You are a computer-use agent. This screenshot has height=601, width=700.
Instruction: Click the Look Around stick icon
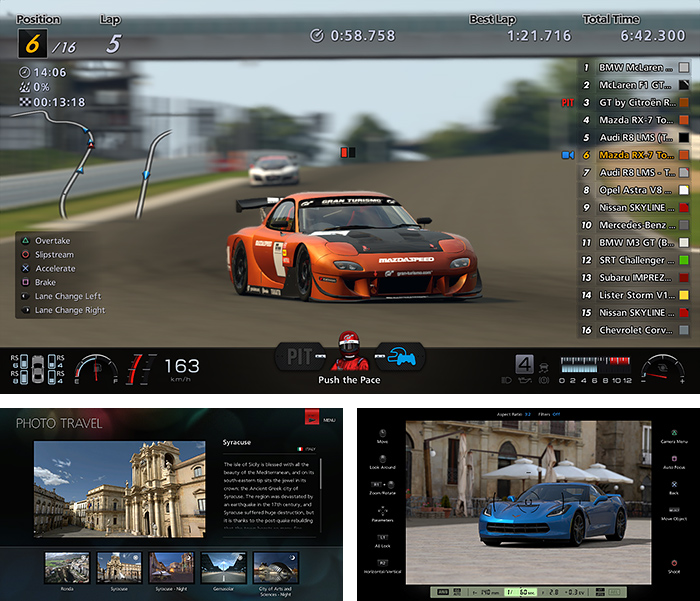tap(383, 459)
